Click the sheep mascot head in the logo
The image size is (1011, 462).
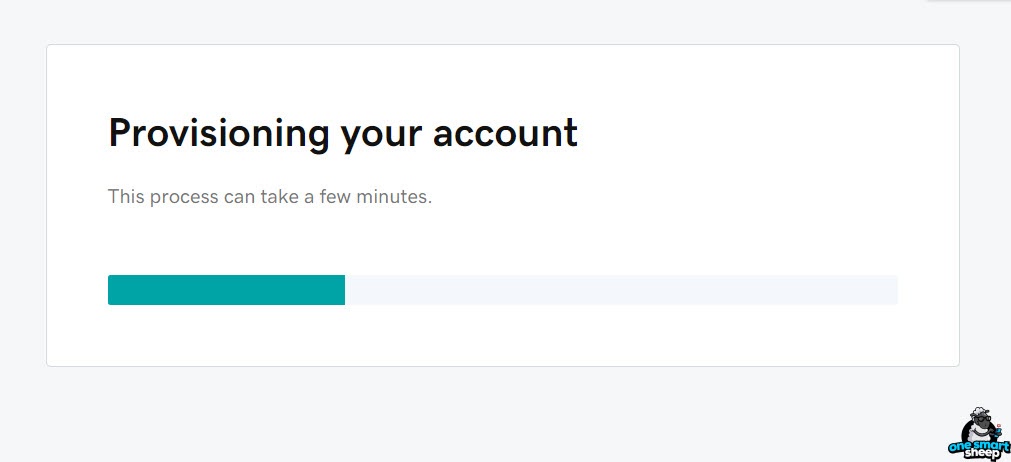(x=979, y=418)
